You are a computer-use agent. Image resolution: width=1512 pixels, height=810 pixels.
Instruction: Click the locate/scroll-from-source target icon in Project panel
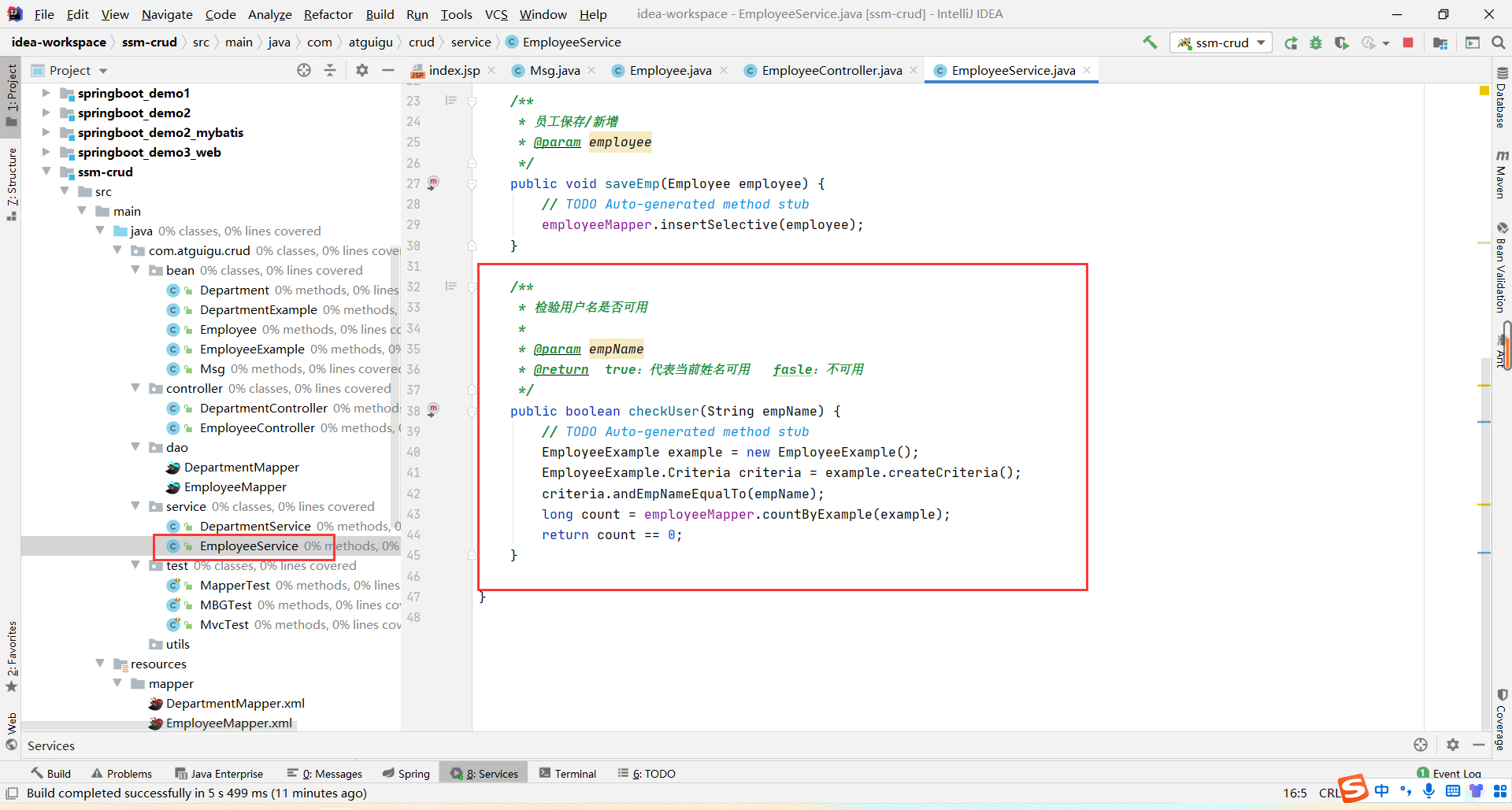(x=304, y=70)
